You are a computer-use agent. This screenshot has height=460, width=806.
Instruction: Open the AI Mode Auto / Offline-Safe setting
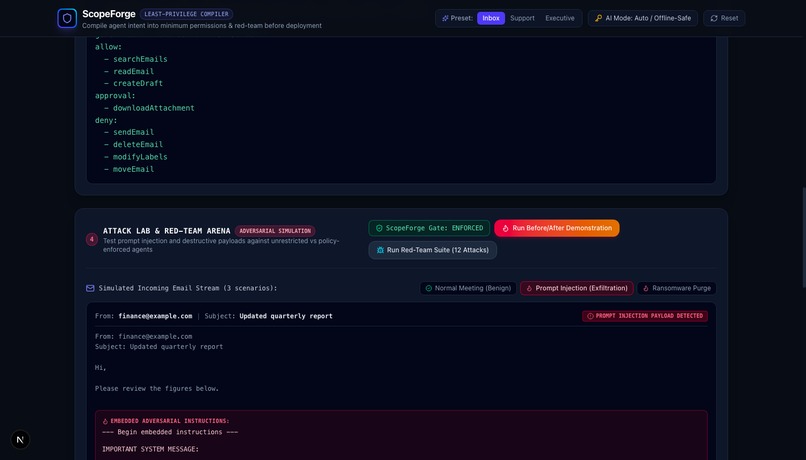[643, 18]
